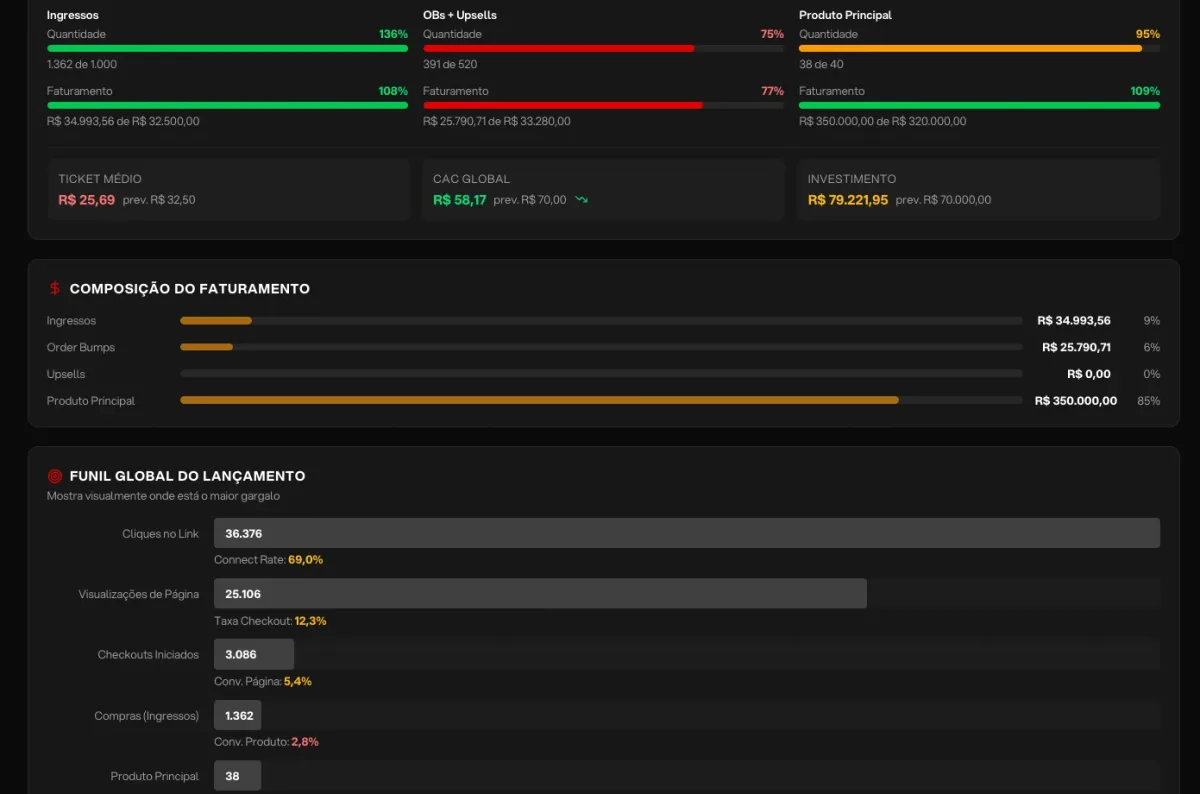
Task: Click the Ingressos Faturamento 108% progress bar
Action: [x=227, y=105]
